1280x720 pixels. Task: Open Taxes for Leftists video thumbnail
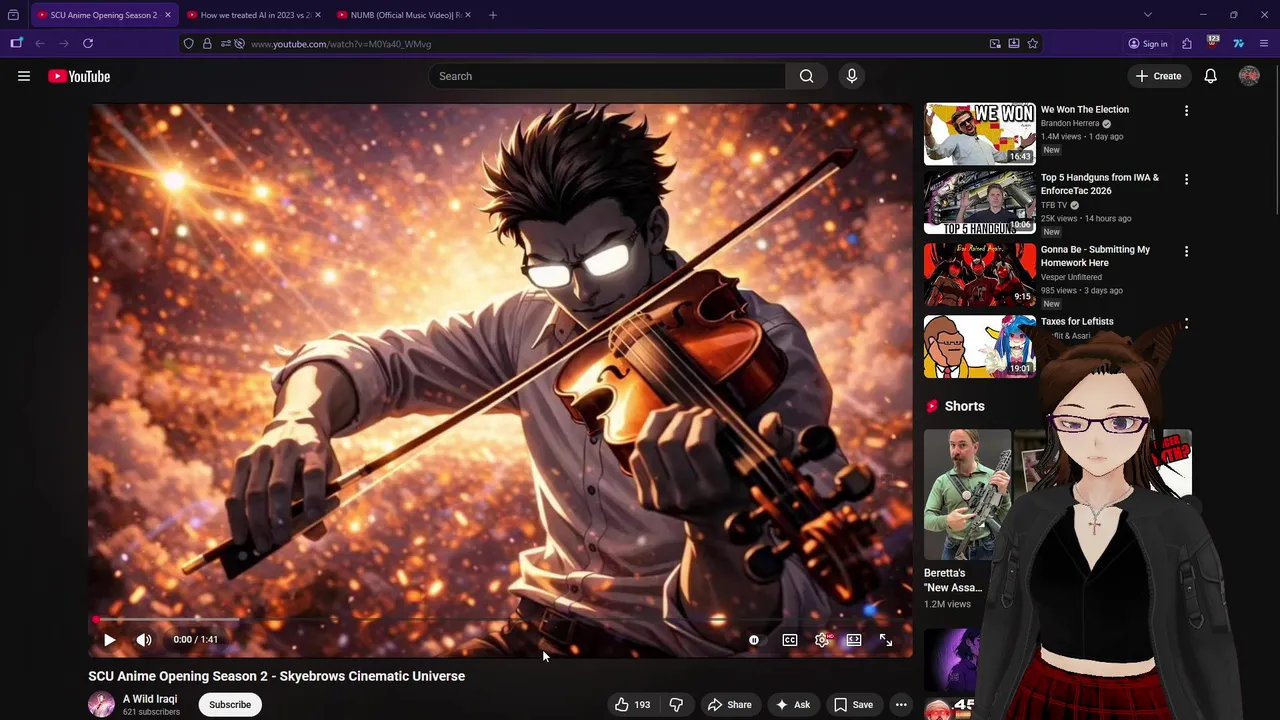pos(979,346)
